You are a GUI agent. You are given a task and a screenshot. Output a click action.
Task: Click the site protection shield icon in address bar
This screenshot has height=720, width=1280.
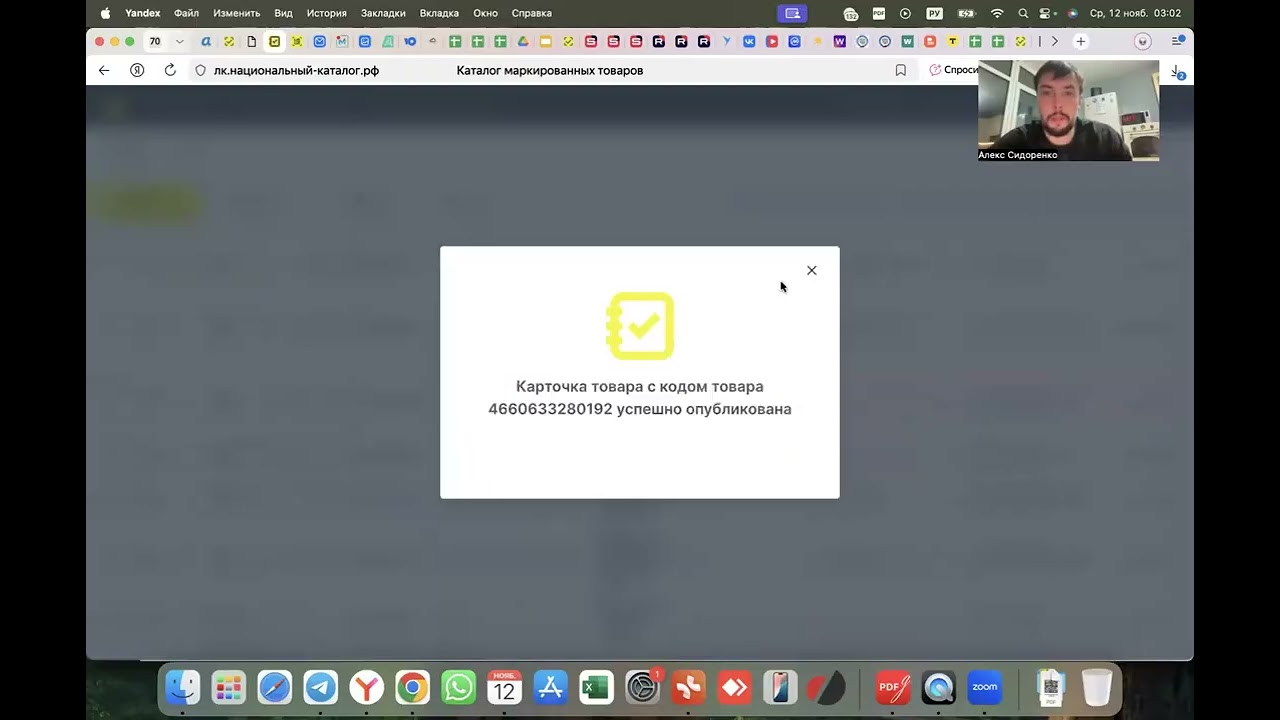click(200, 70)
